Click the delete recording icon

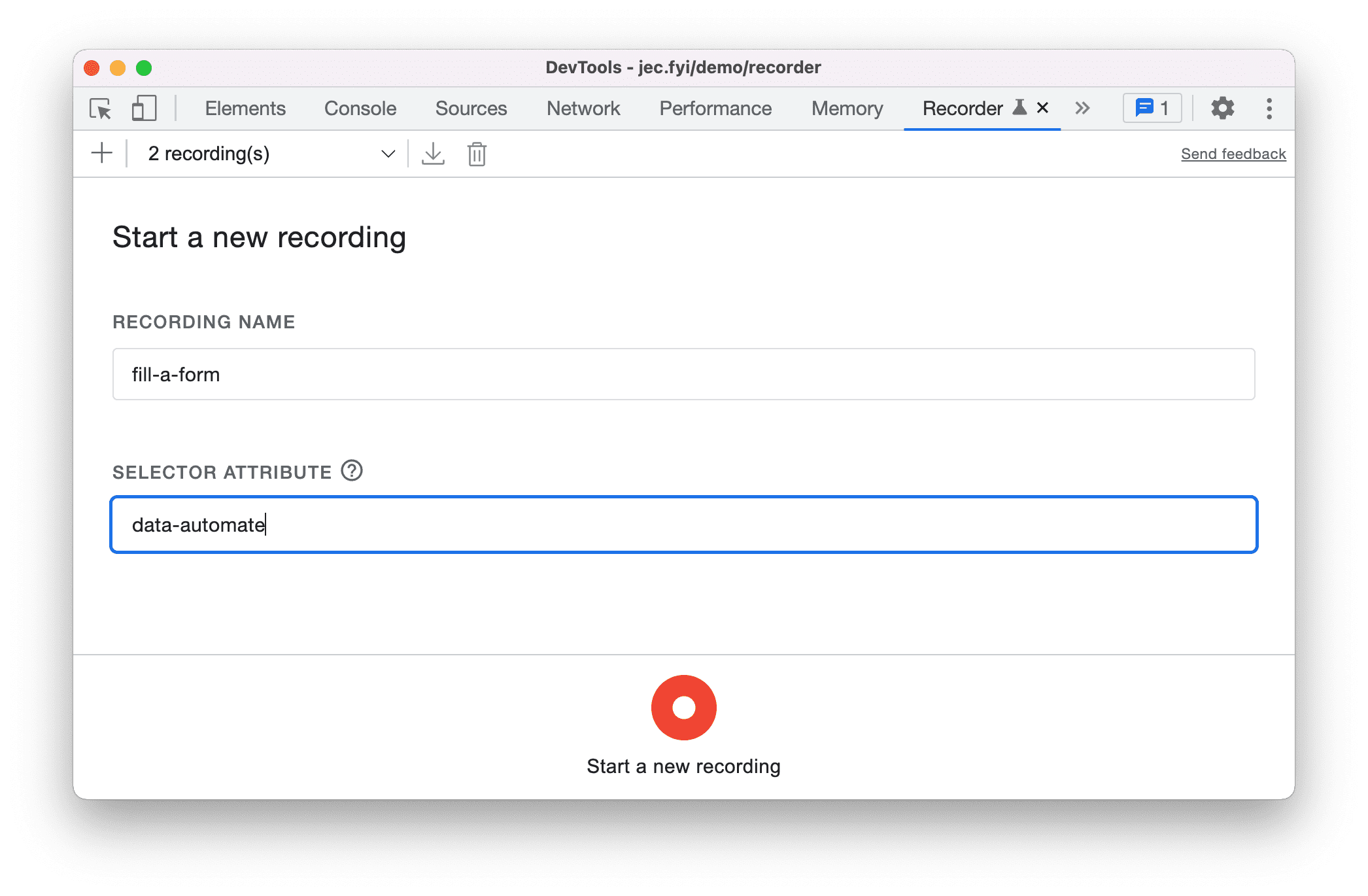(x=477, y=154)
